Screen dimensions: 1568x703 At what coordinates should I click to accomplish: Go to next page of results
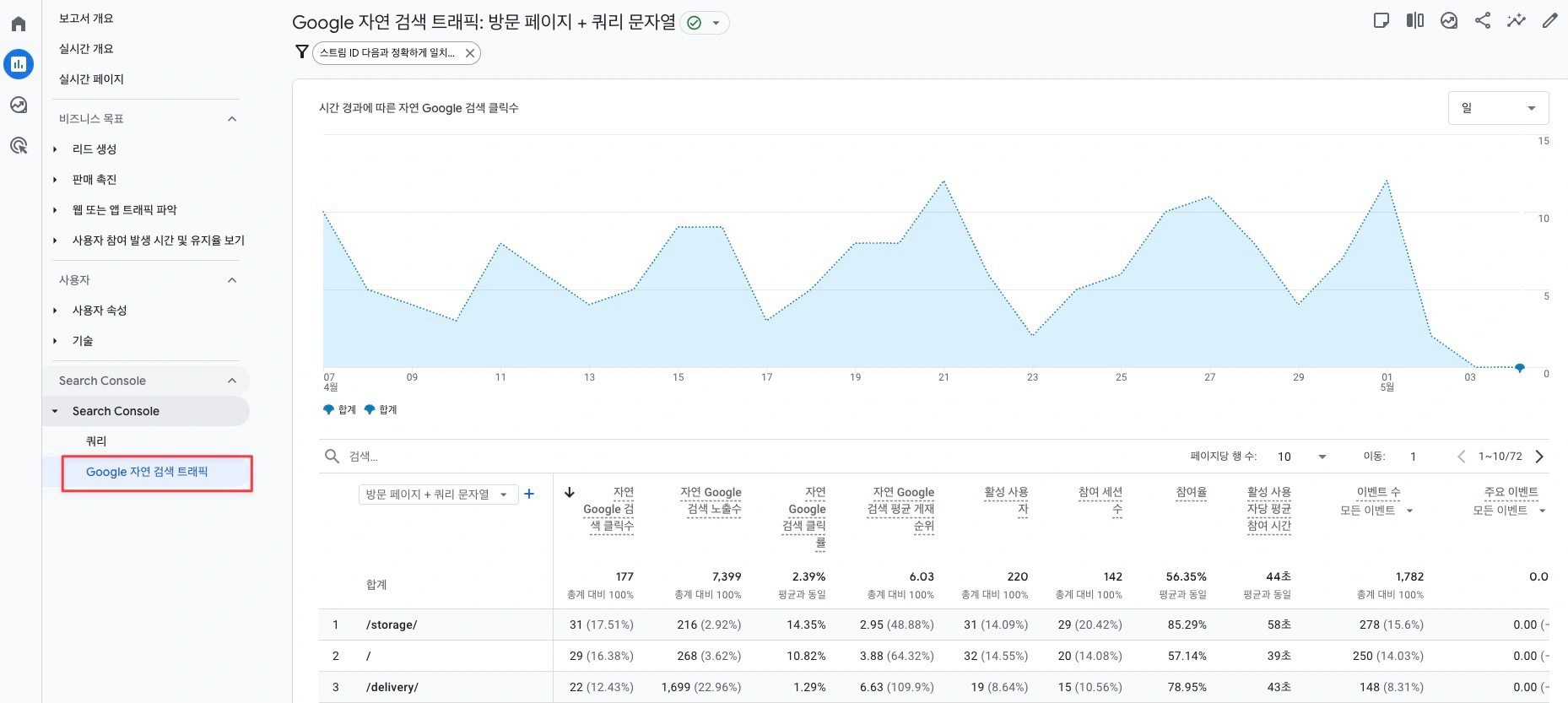tap(1539, 457)
